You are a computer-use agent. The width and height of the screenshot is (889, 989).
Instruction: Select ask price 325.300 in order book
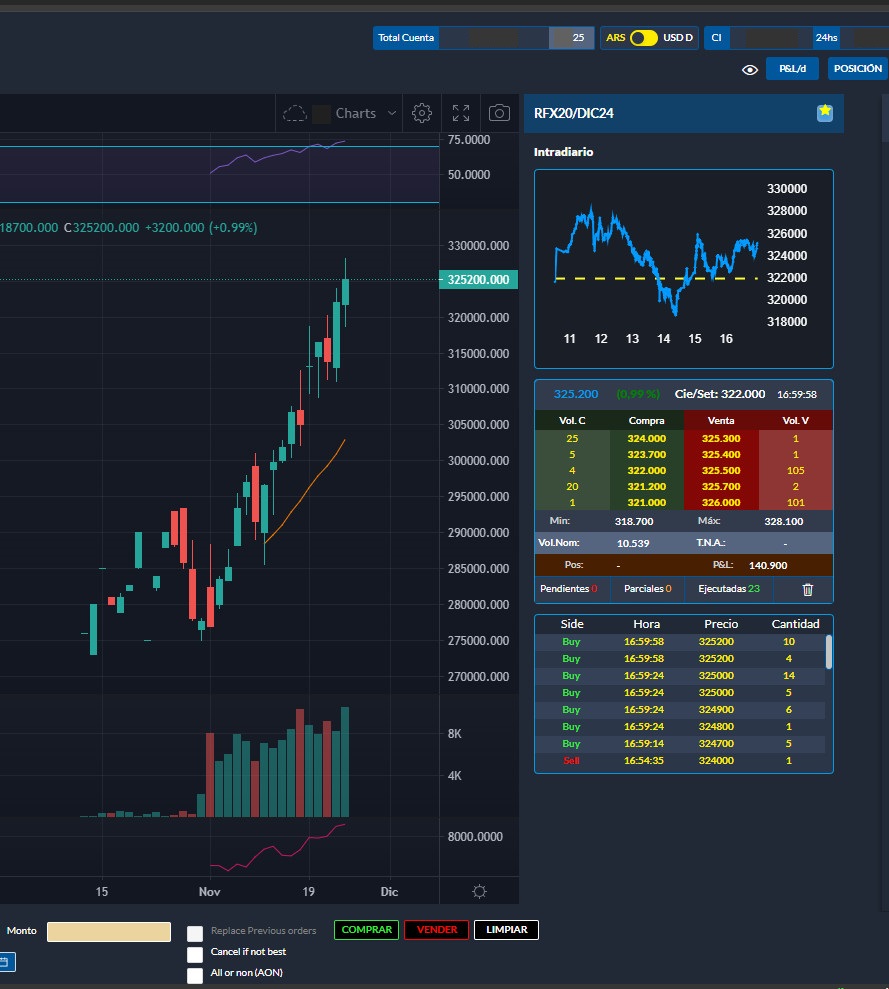coord(721,438)
